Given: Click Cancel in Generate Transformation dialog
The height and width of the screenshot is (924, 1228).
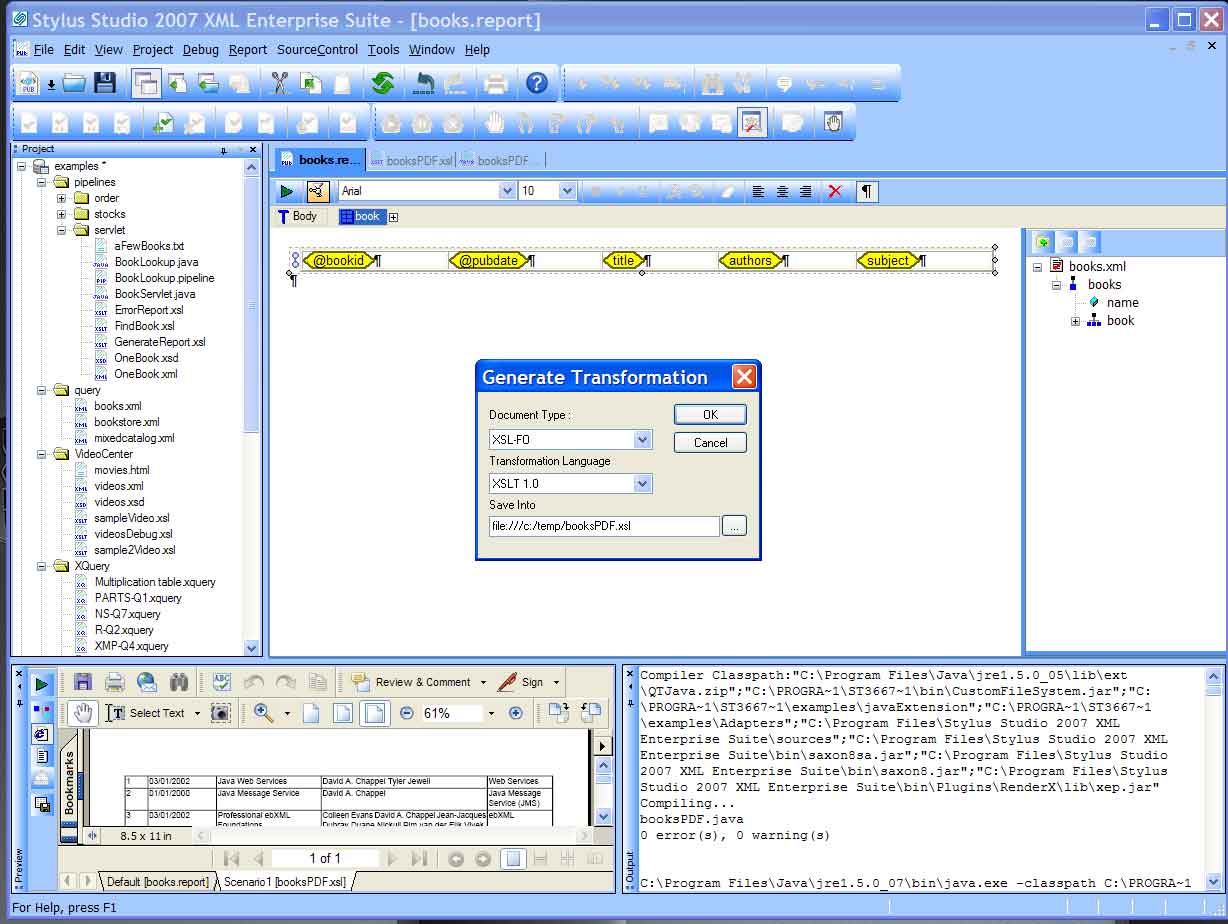Looking at the screenshot, I should [x=710, y=442].
